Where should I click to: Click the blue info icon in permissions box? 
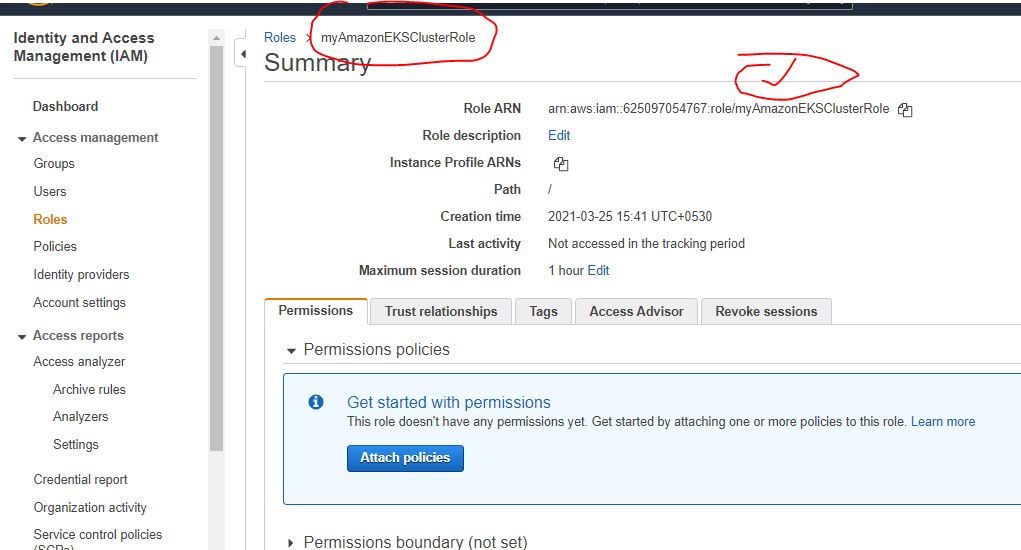tap(316, 402)
